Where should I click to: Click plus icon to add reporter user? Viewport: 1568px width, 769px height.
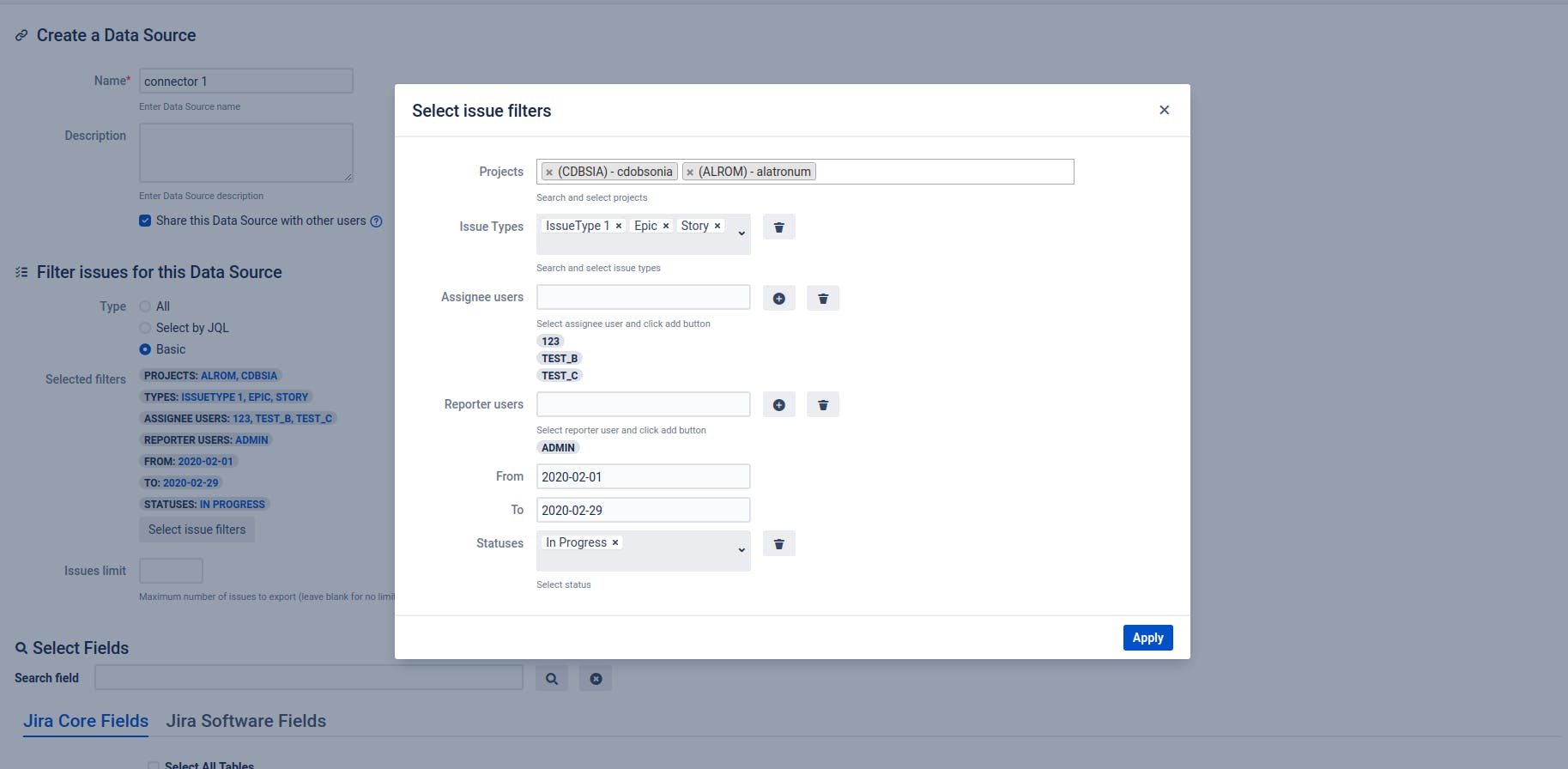779,405
